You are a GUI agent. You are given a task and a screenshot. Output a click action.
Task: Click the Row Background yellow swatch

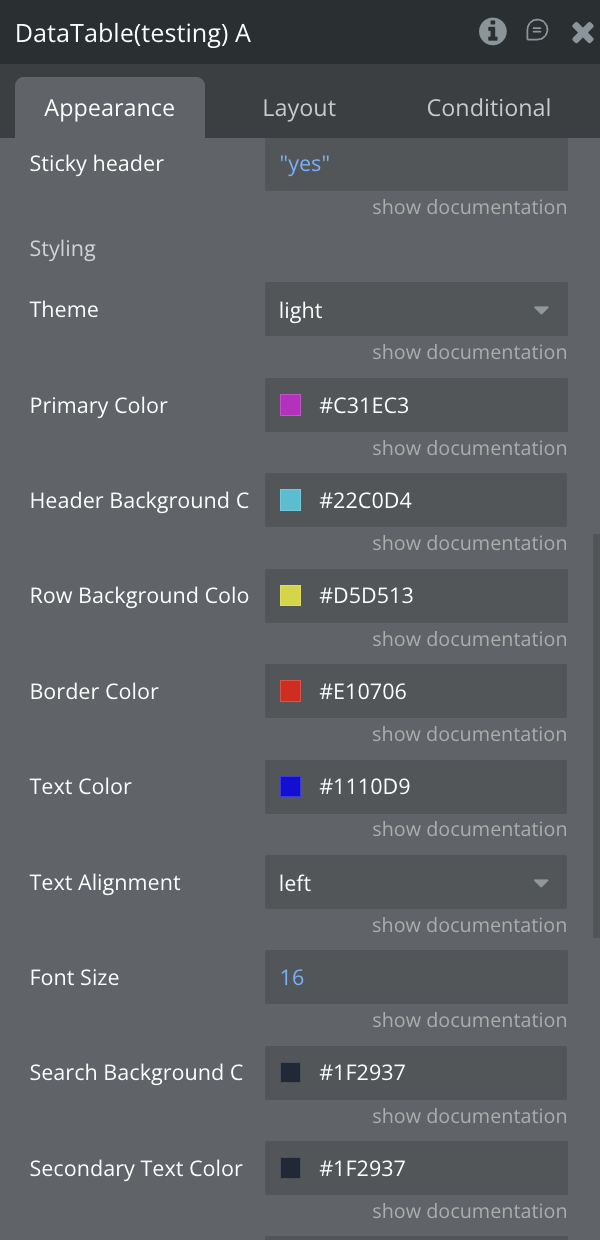pyautogui.click(x=290, y=596)
